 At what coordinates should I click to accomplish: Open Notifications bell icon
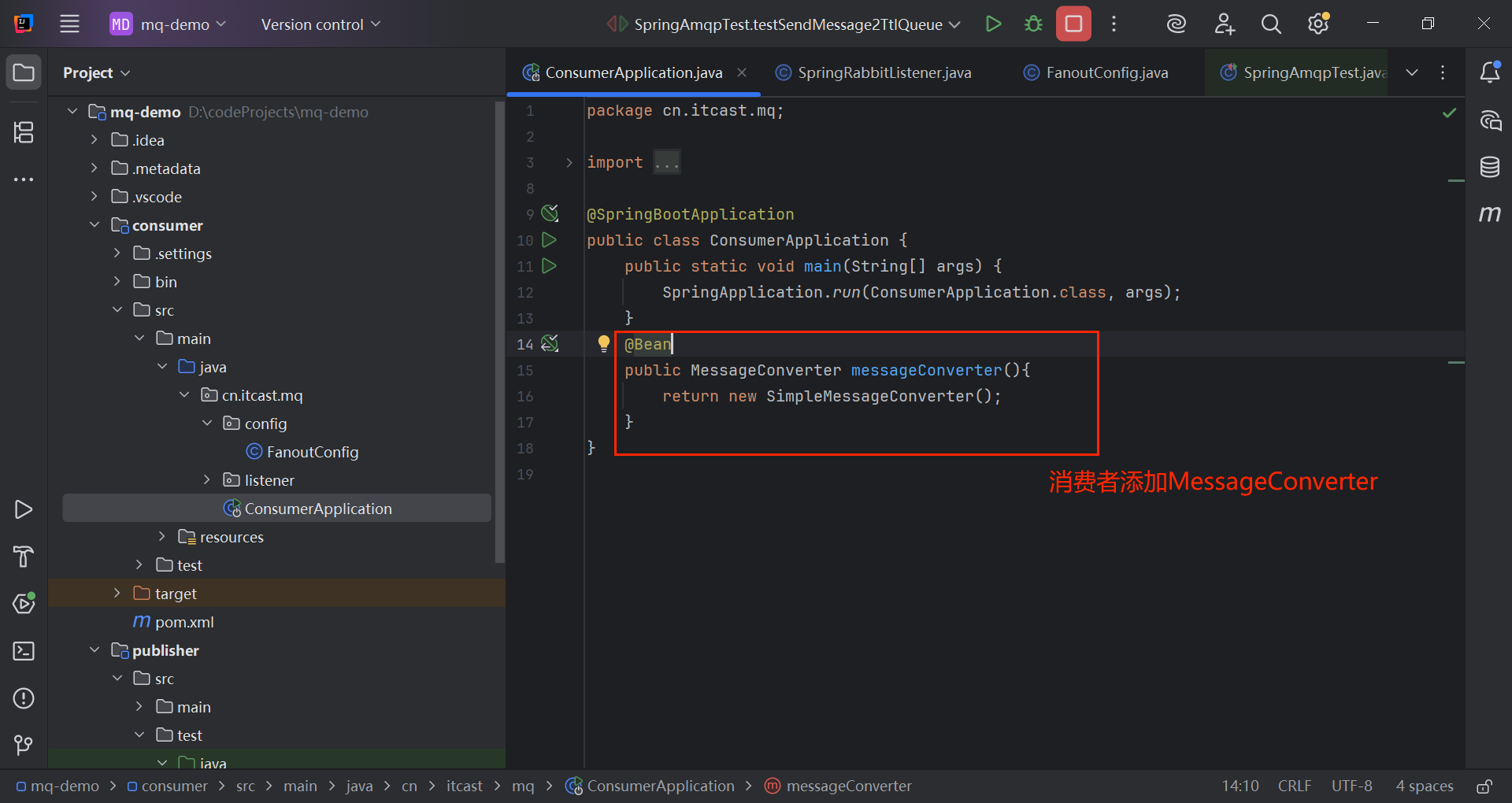[1490, 72]
